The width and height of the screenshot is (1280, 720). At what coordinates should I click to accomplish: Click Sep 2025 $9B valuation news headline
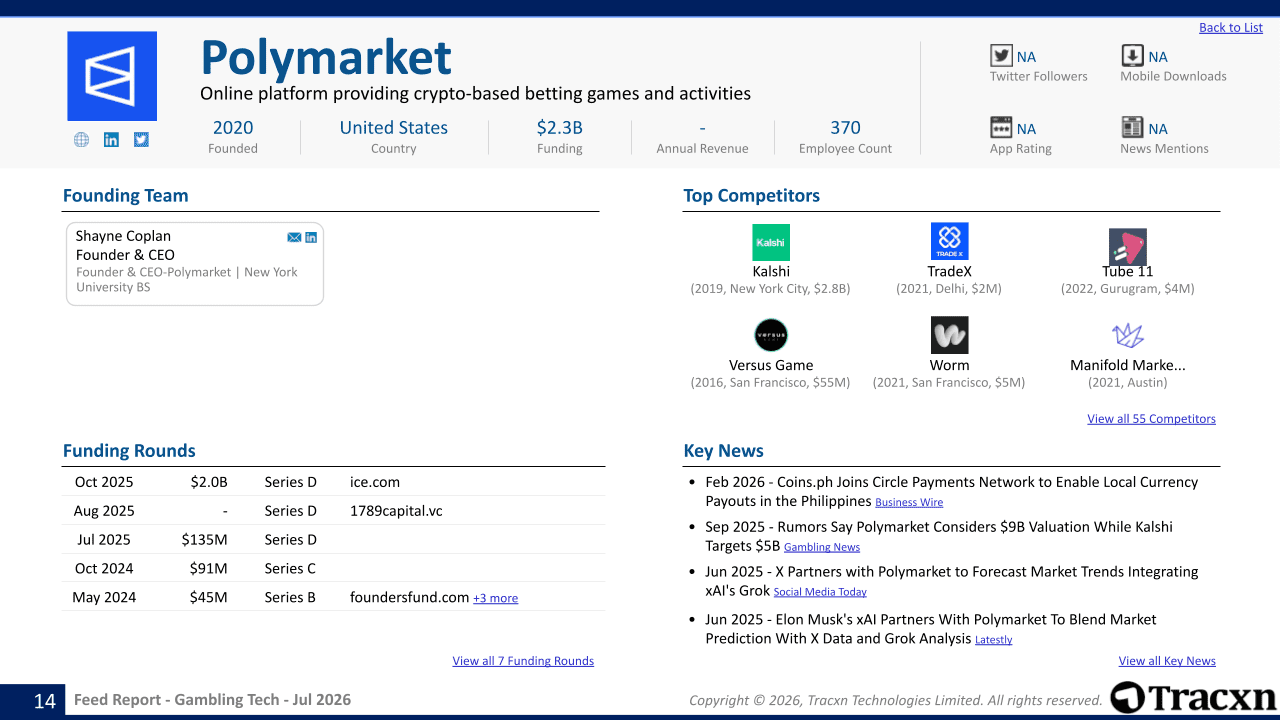[x=939, y=536]
